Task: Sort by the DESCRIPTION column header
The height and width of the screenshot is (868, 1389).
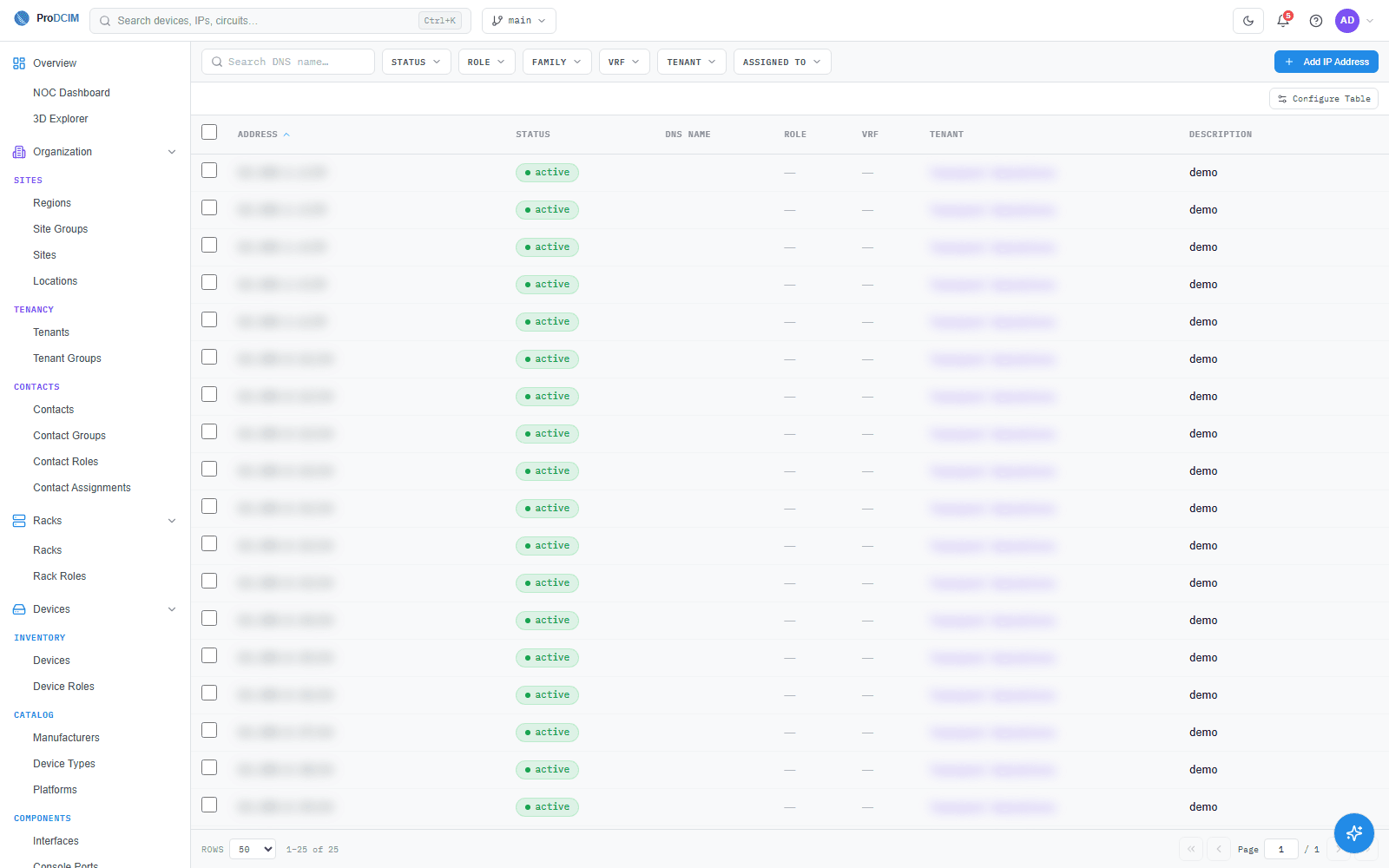Action: (1221, 135)
